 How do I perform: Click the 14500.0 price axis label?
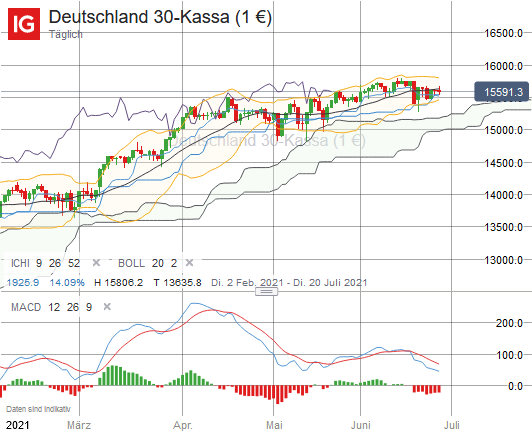(x=504, y=163)
